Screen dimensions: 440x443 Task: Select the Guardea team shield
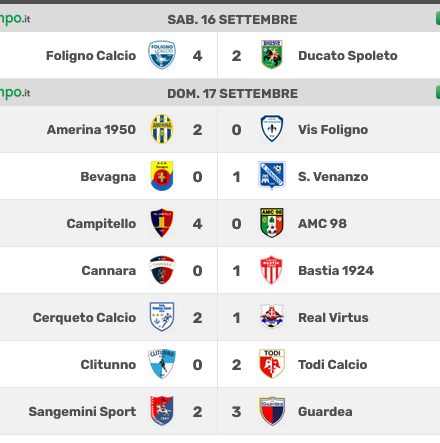coord(272,411)
